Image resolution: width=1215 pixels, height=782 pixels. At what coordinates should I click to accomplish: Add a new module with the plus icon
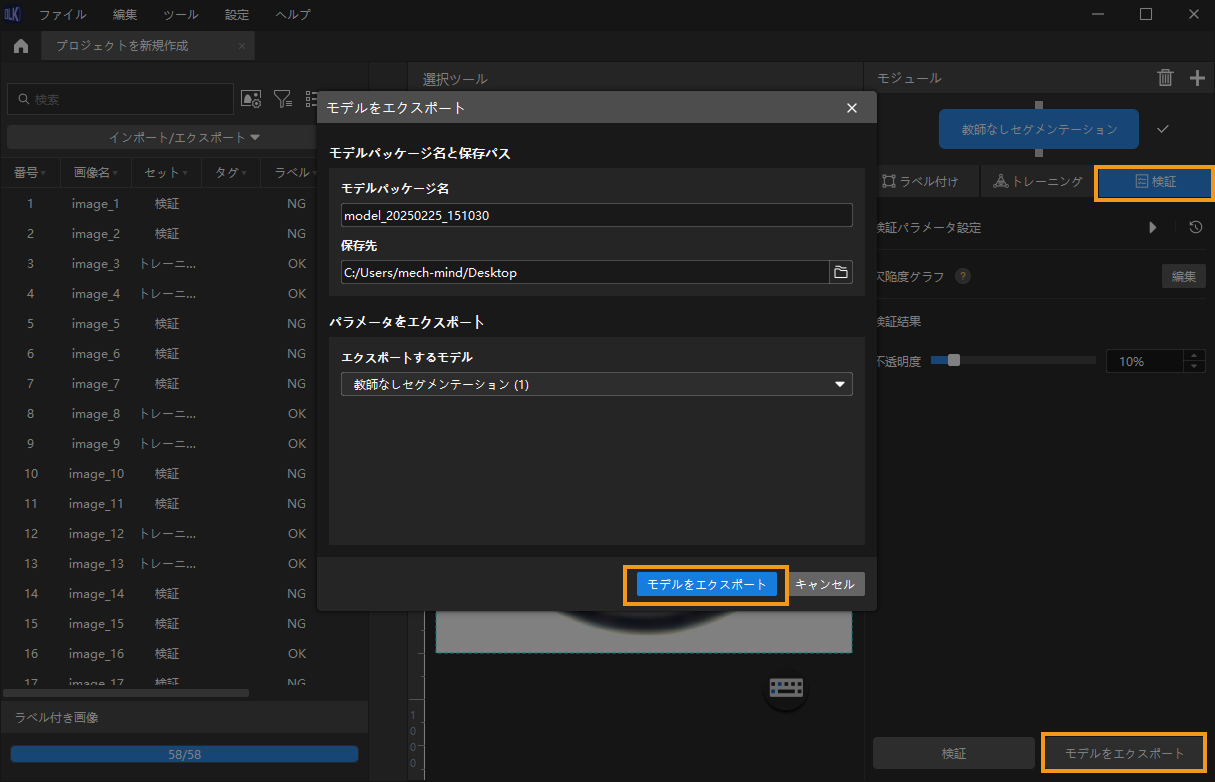[1197, 78]
